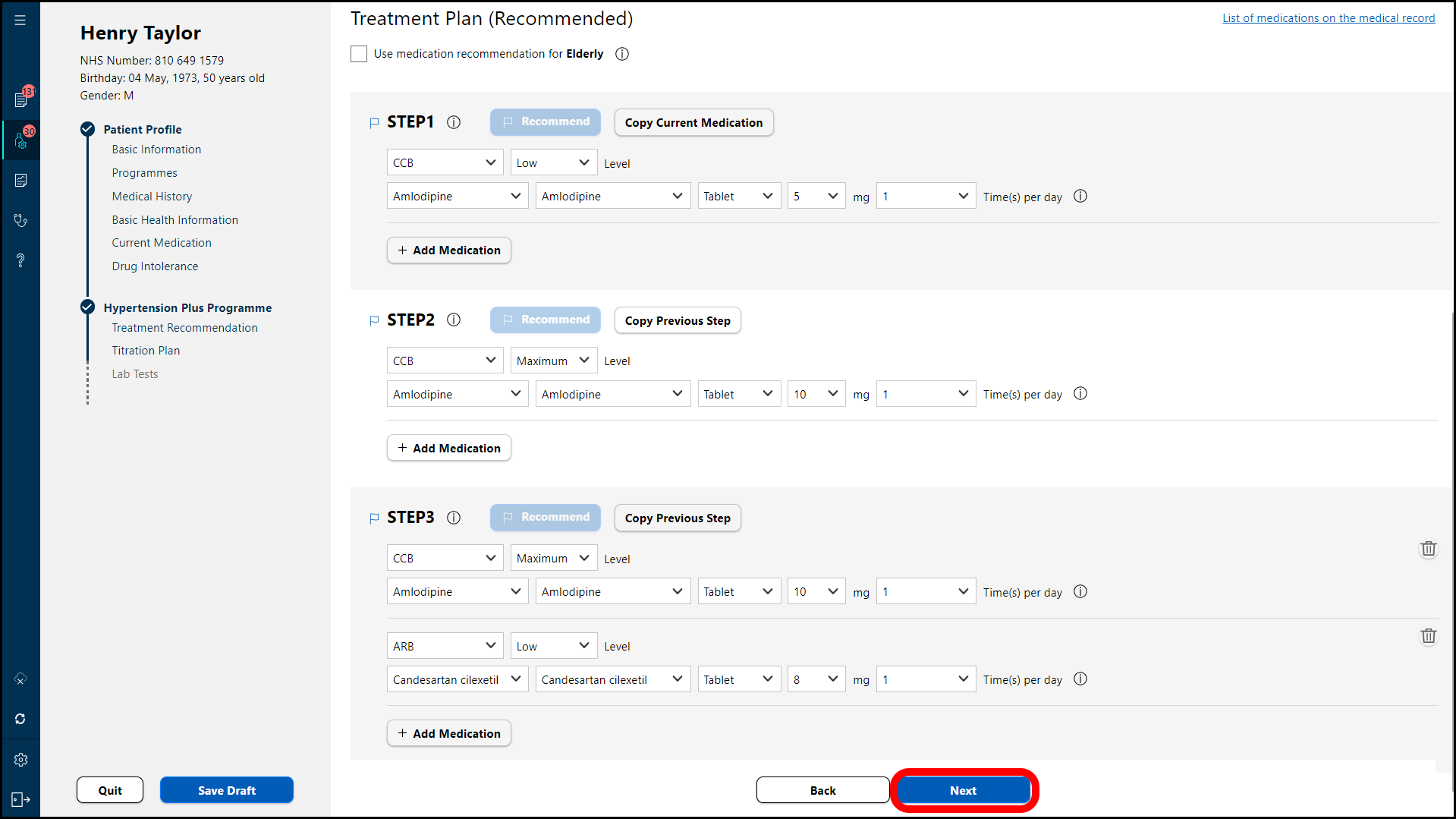Click Add Medication under STEP2

pos(448,449)
